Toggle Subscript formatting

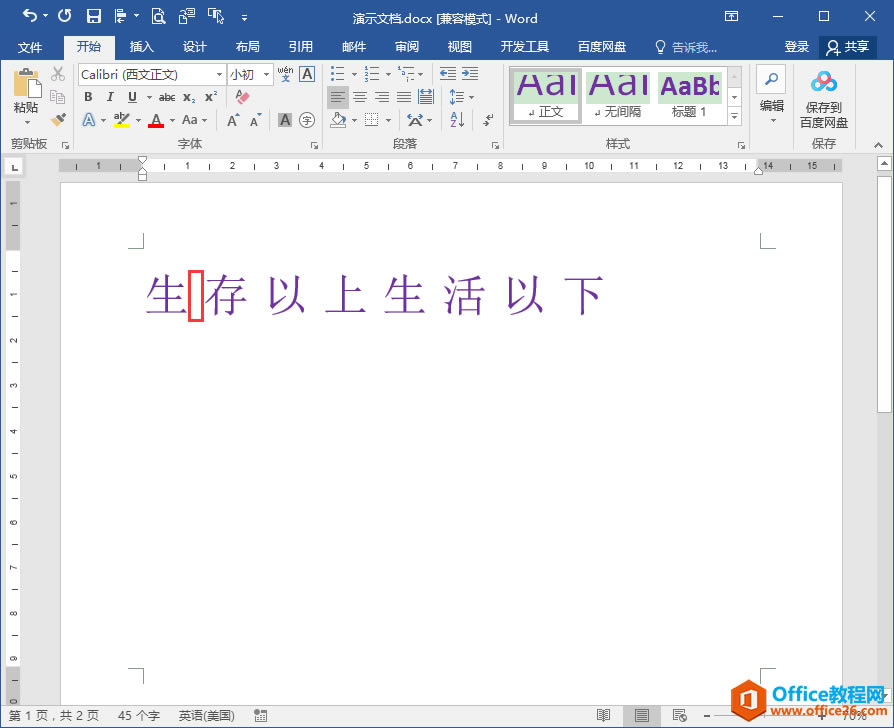point(189,97)
